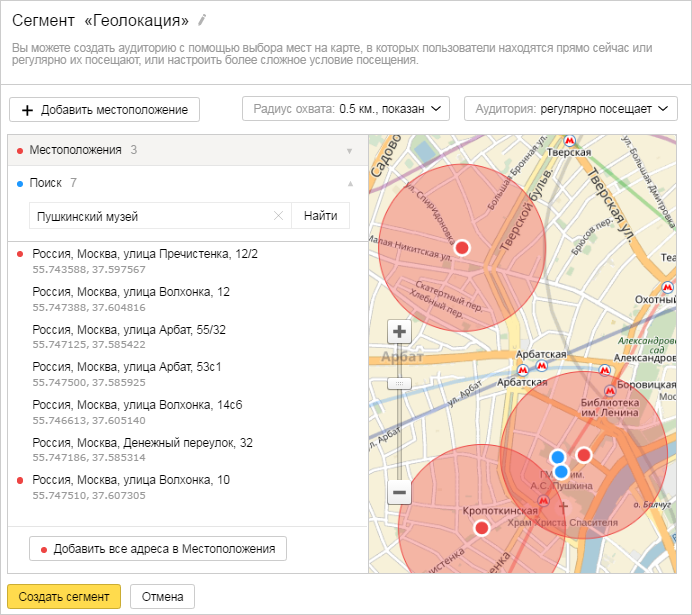Click the pencil icon to rename the segment

(x=203, y=20)
